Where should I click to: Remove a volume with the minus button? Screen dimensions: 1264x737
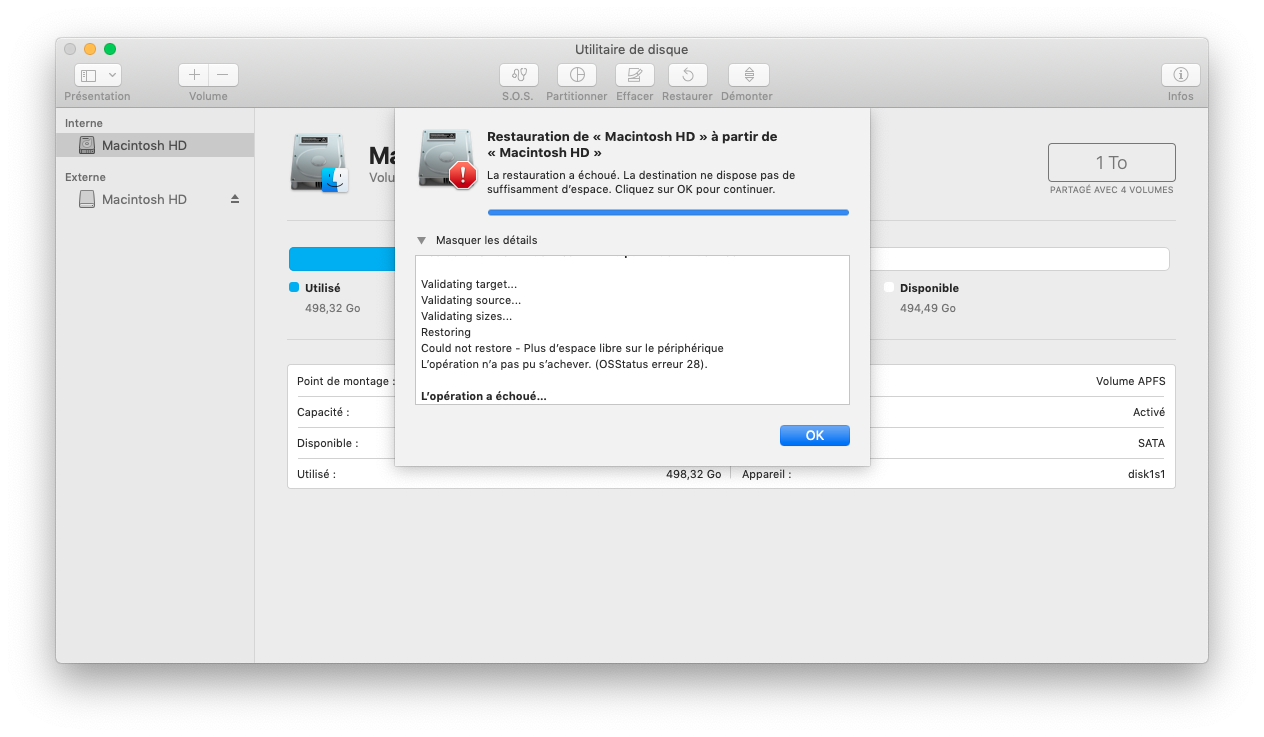point(223,75)
